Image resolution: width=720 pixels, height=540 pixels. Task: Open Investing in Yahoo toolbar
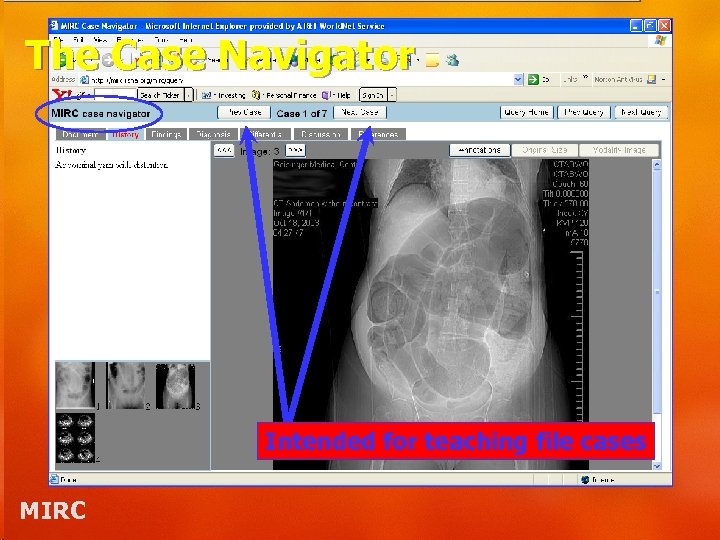point(224,95)
